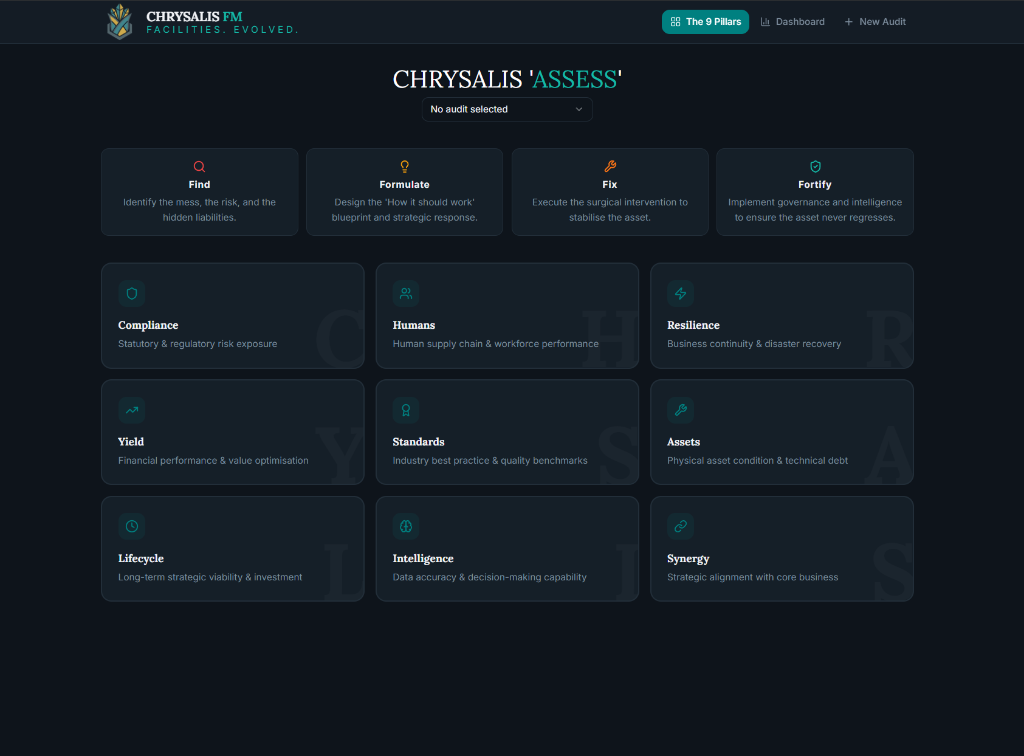Open the Intelligence pillar heading
The width and height of the screenshot is (1024, 756).
[423, 558]
